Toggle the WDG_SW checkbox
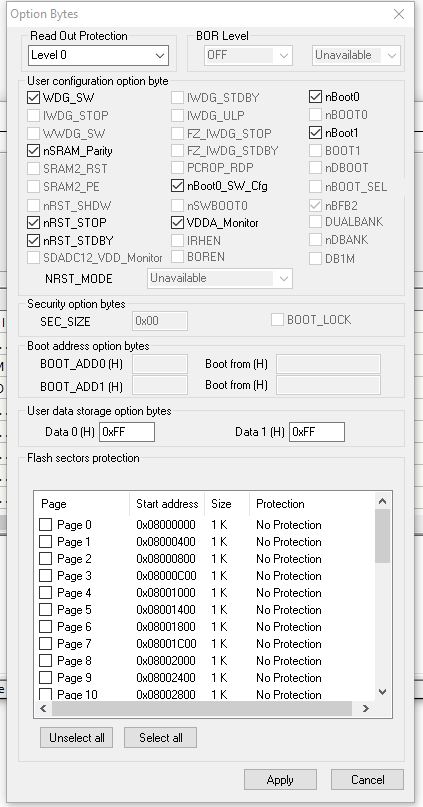Viewport: 423px width, 807px height. point(33,97)
